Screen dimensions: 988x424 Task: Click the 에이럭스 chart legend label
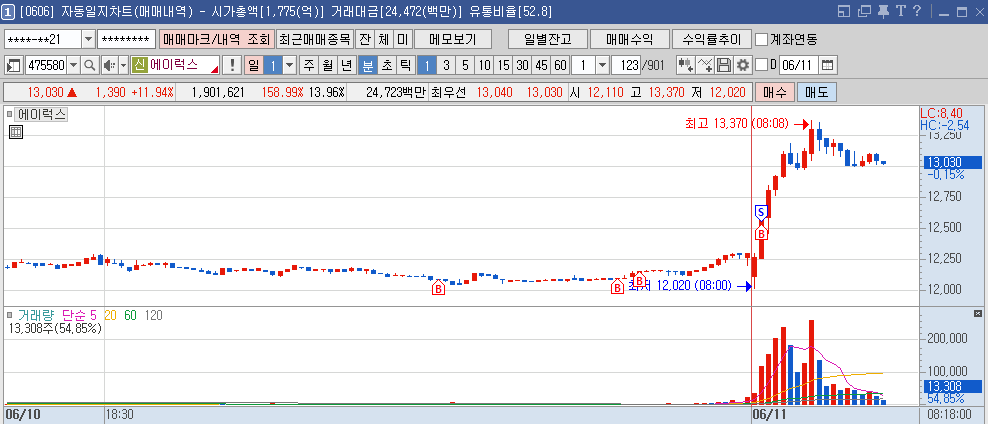tap(42, 115)
